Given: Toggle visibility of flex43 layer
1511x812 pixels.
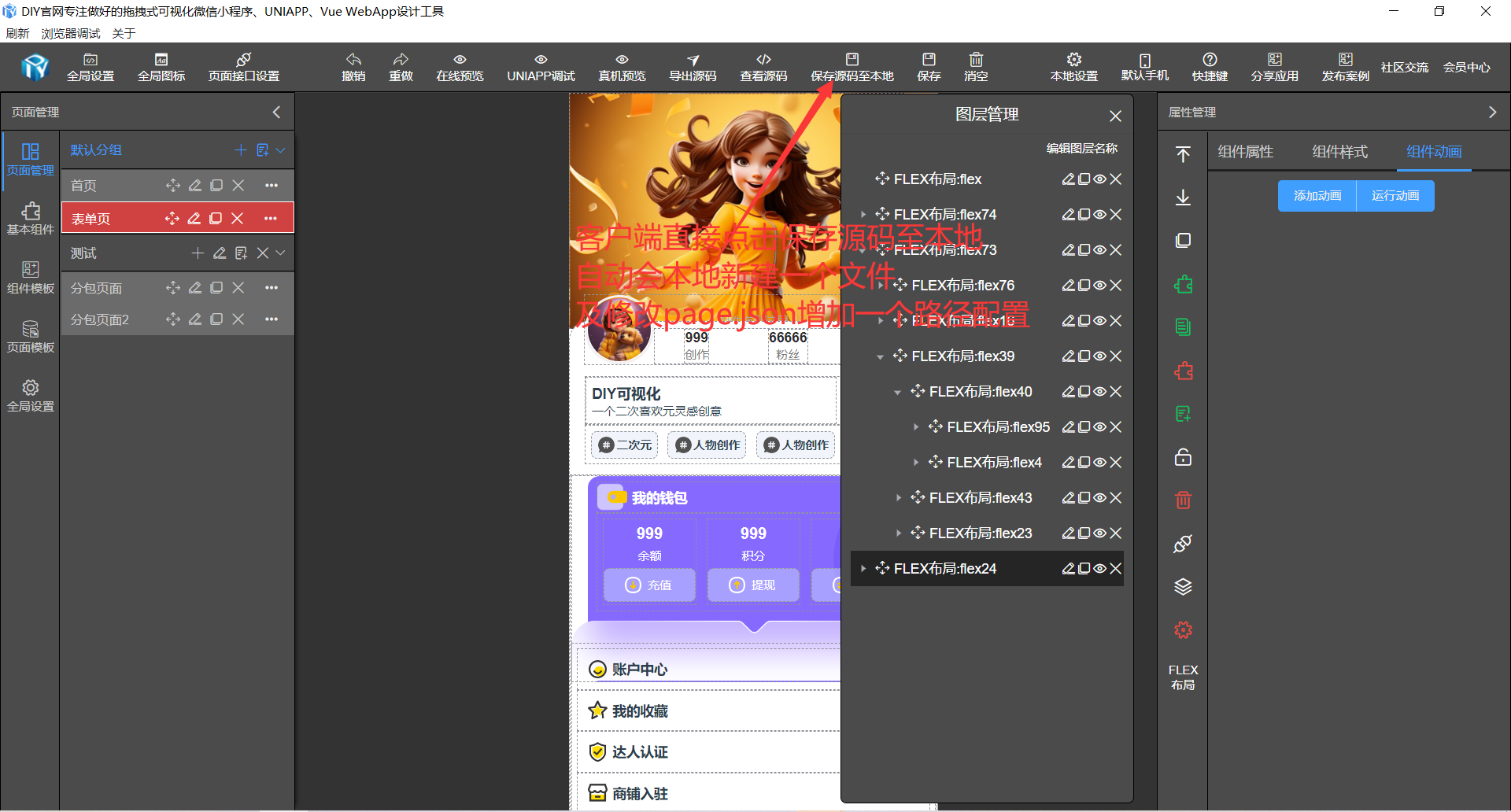Looking at the screenshot, I should click(1099, 497).
